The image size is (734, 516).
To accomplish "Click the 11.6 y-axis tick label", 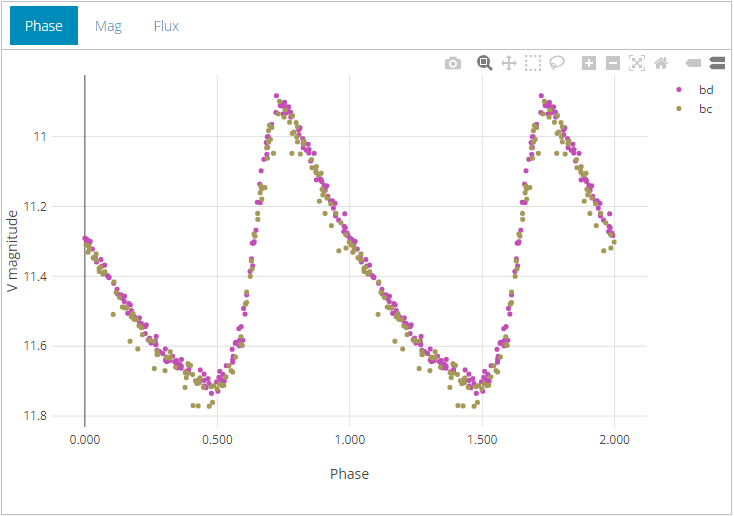I will click(36, 346).
